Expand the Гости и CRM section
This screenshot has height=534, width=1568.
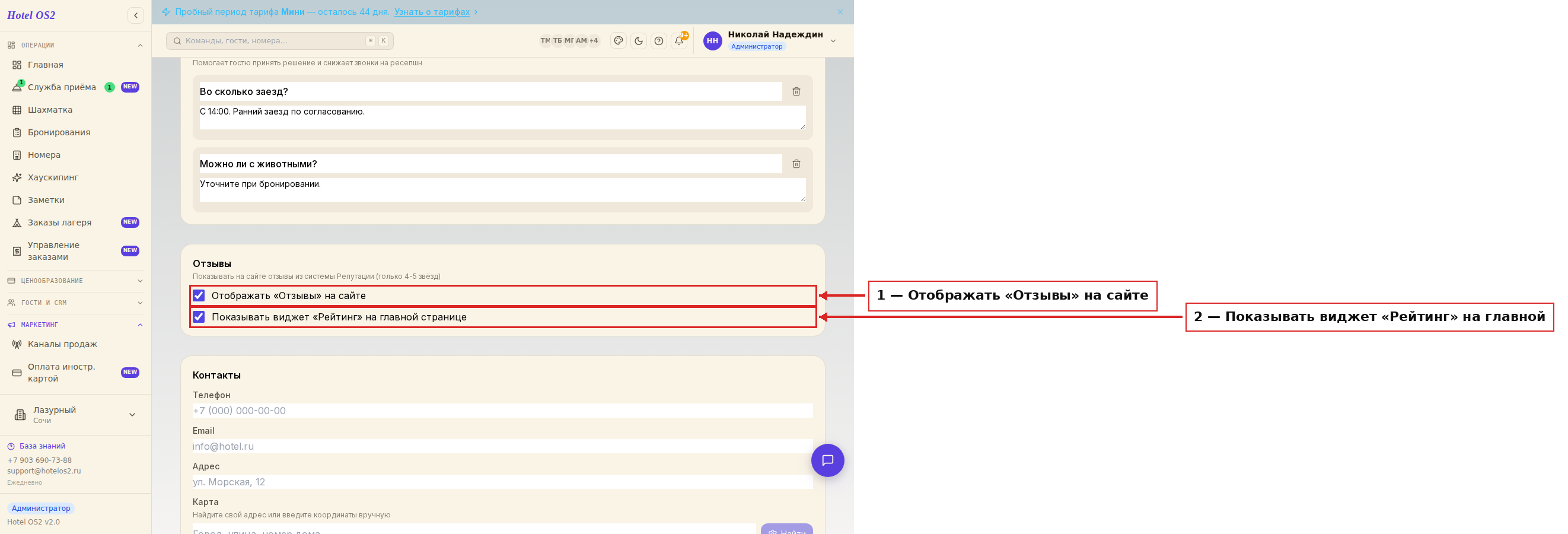pos(75,303)
